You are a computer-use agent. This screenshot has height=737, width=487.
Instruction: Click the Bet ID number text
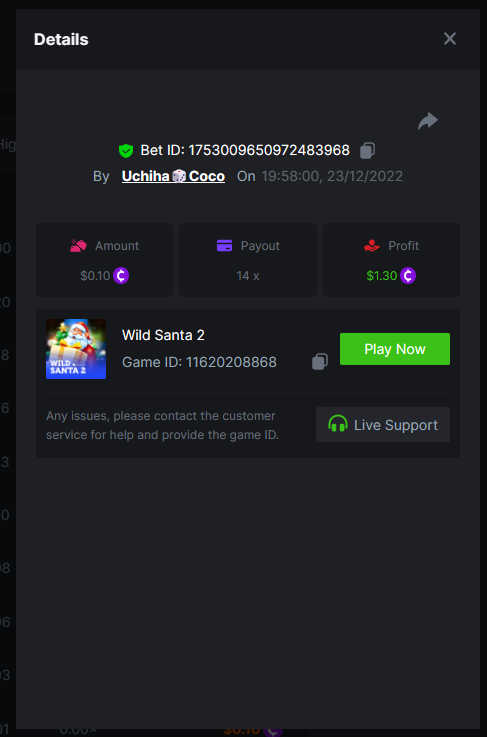tap(269, 150)
